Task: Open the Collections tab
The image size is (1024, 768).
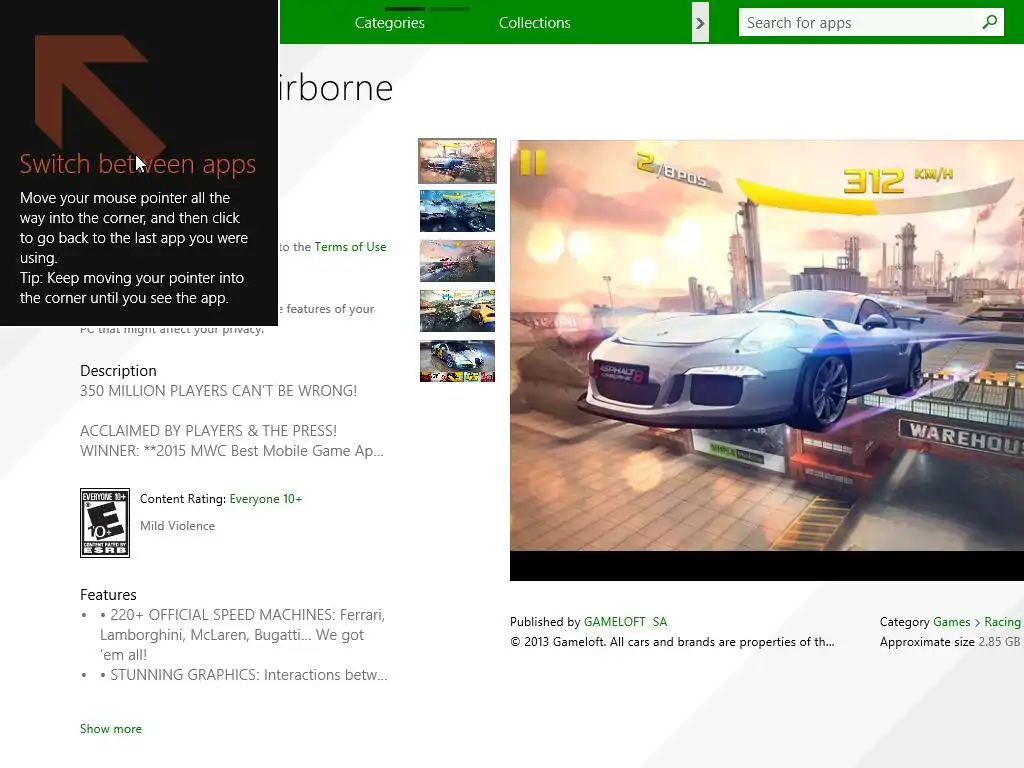Action: [534, 23]
